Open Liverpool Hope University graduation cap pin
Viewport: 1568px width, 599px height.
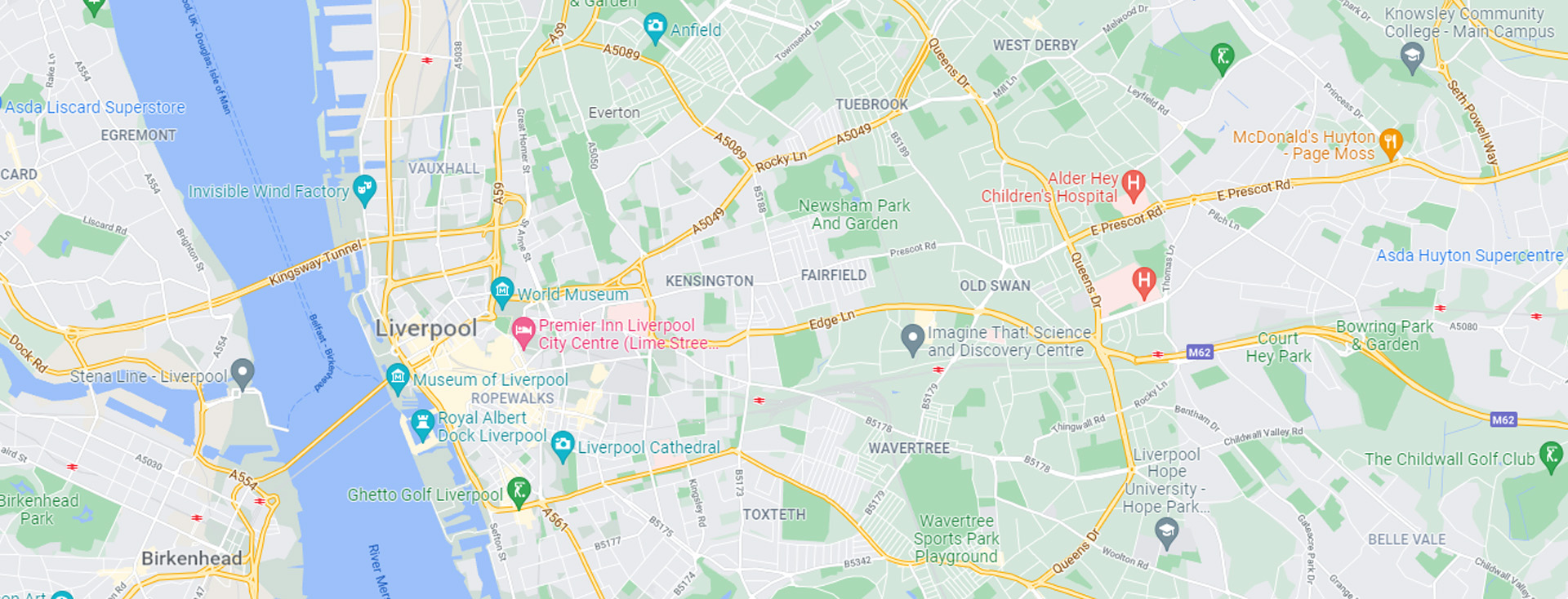click(x=1167, y=534)
